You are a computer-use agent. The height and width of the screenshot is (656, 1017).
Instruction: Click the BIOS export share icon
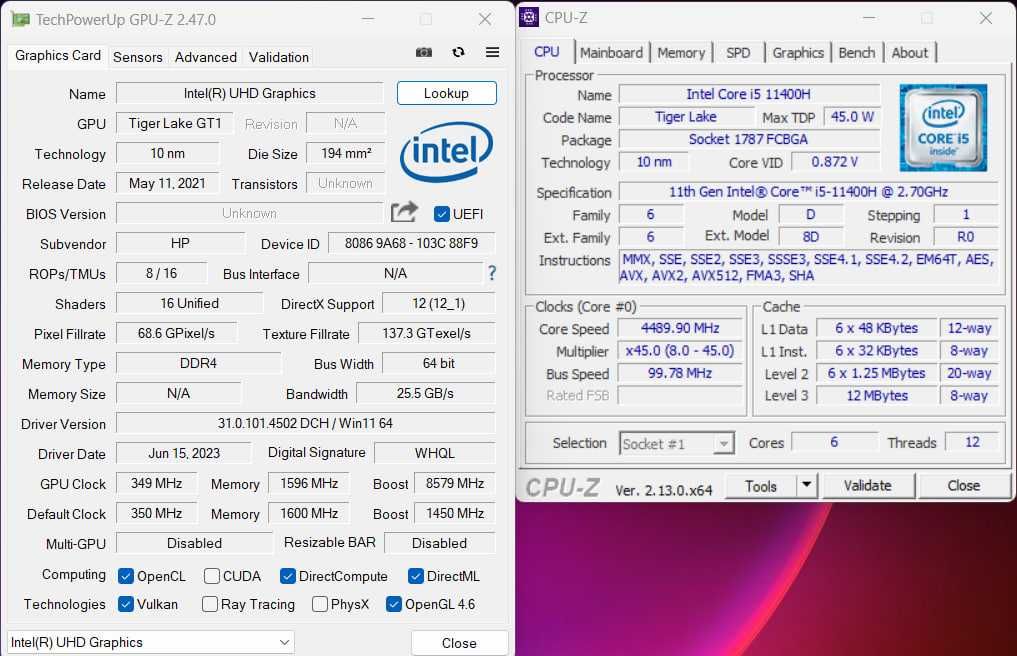pos(404,212)
